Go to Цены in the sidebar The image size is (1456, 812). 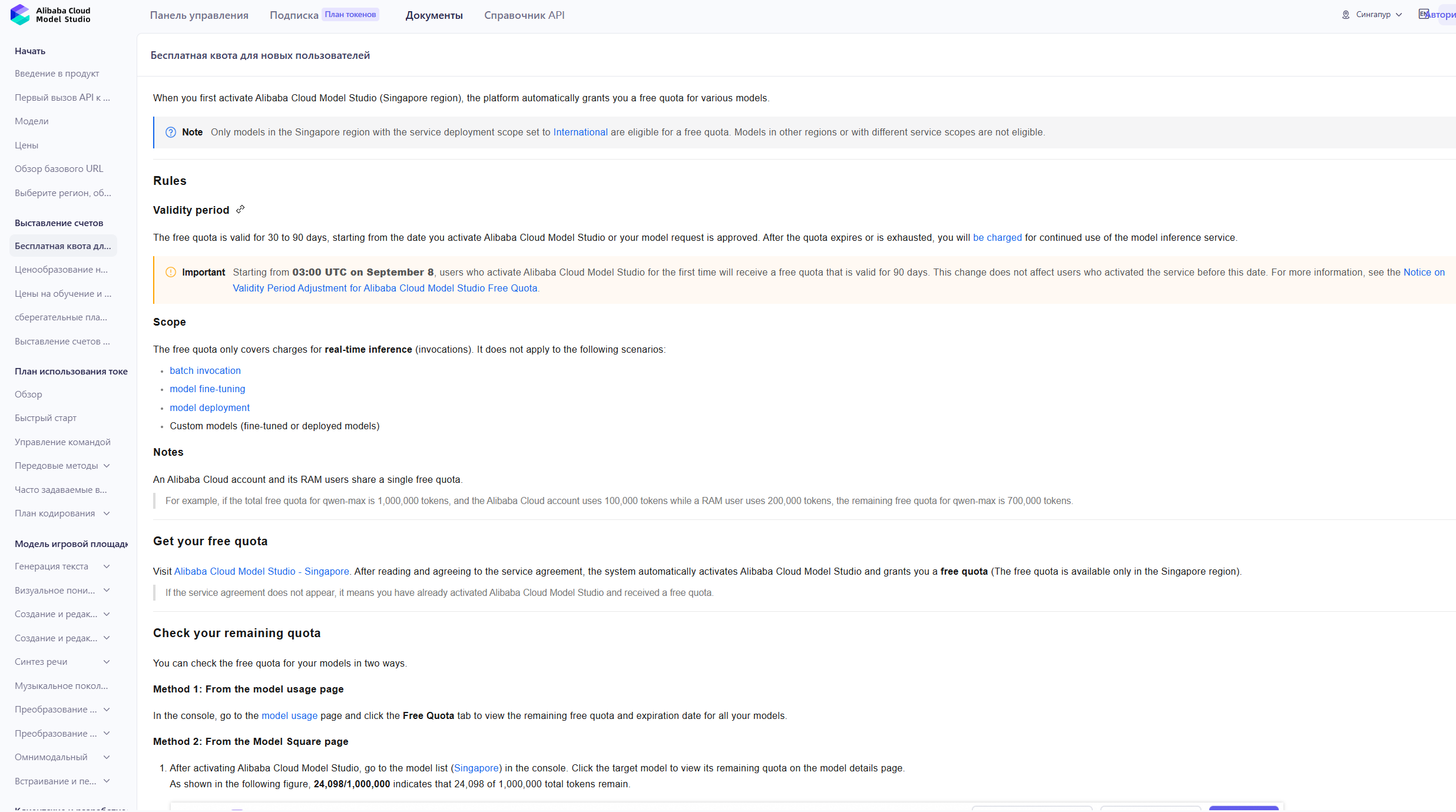tap(27, 145)
